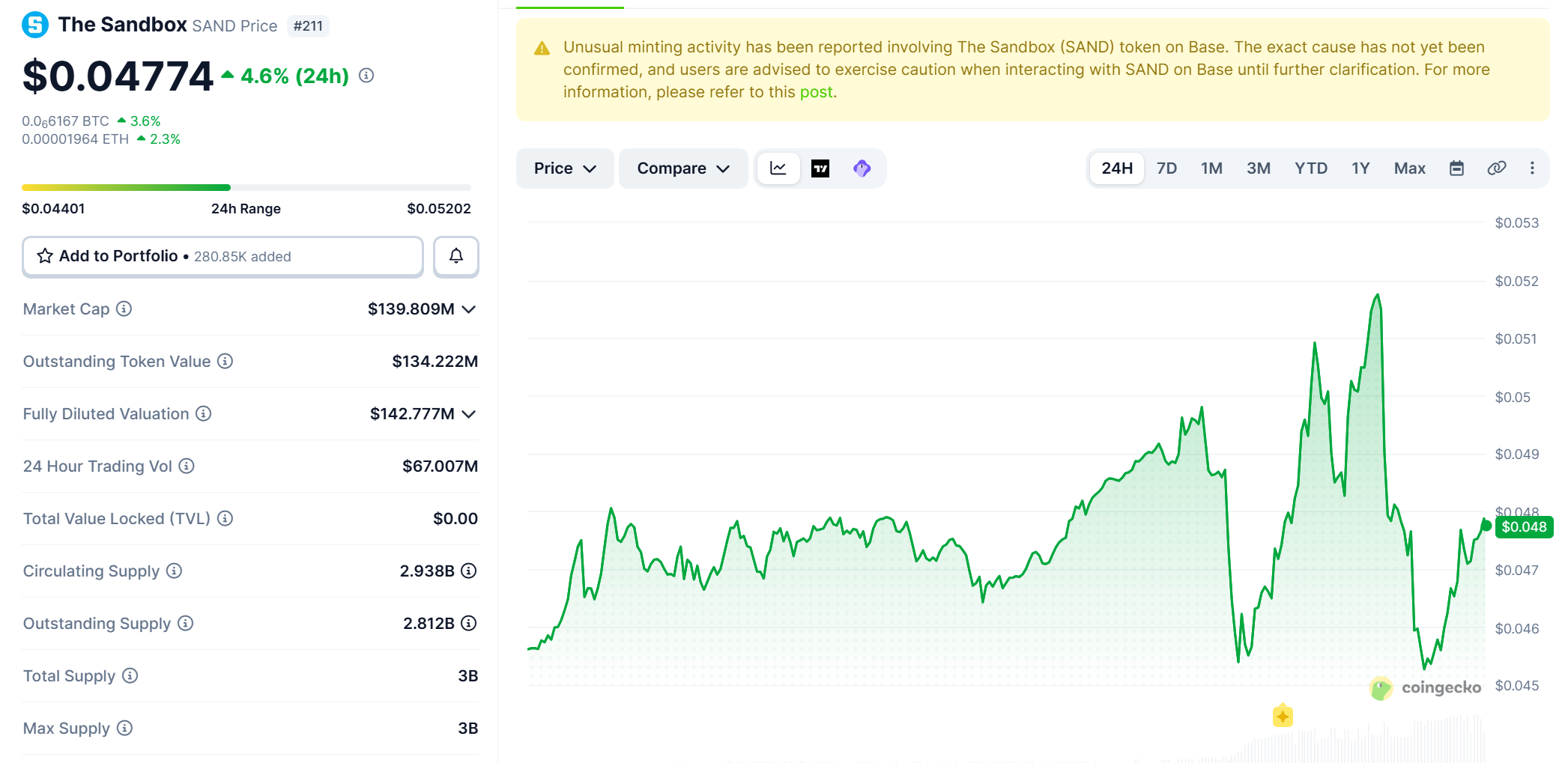Click The Sandbox coin logo icon
This screenshot has height=763, width=1568.
click(35, 25)
